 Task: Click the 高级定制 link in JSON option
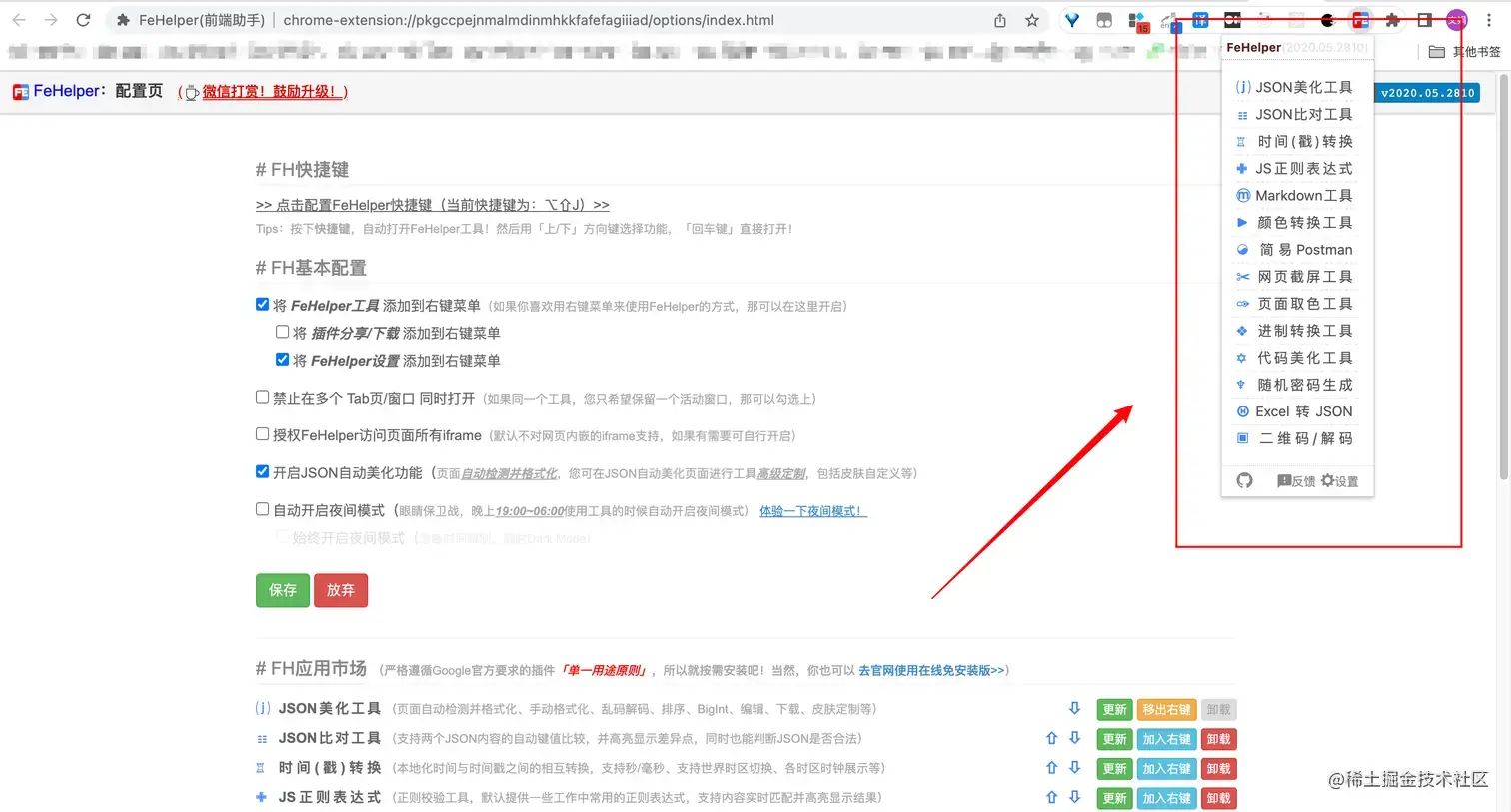point(780,473)
